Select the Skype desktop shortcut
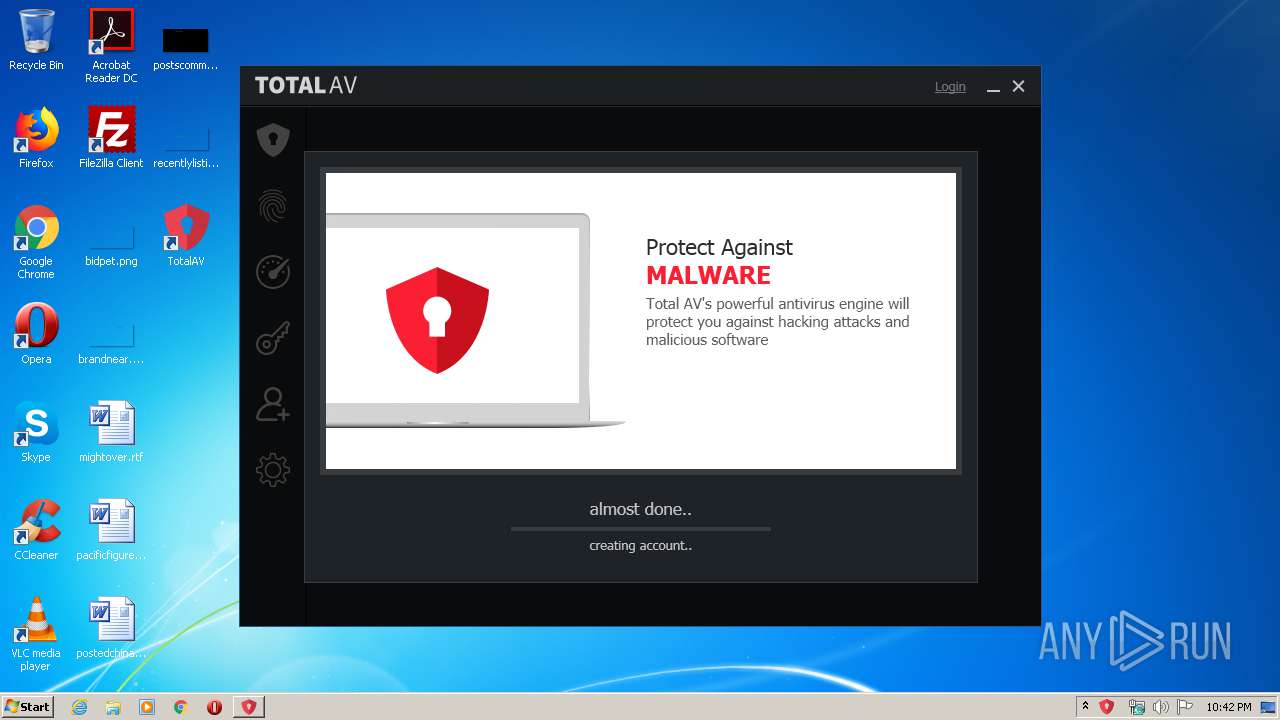Image resolution: width=1280 pixels, height=720 pixels. pyautogui.click(x=36, y=432)
